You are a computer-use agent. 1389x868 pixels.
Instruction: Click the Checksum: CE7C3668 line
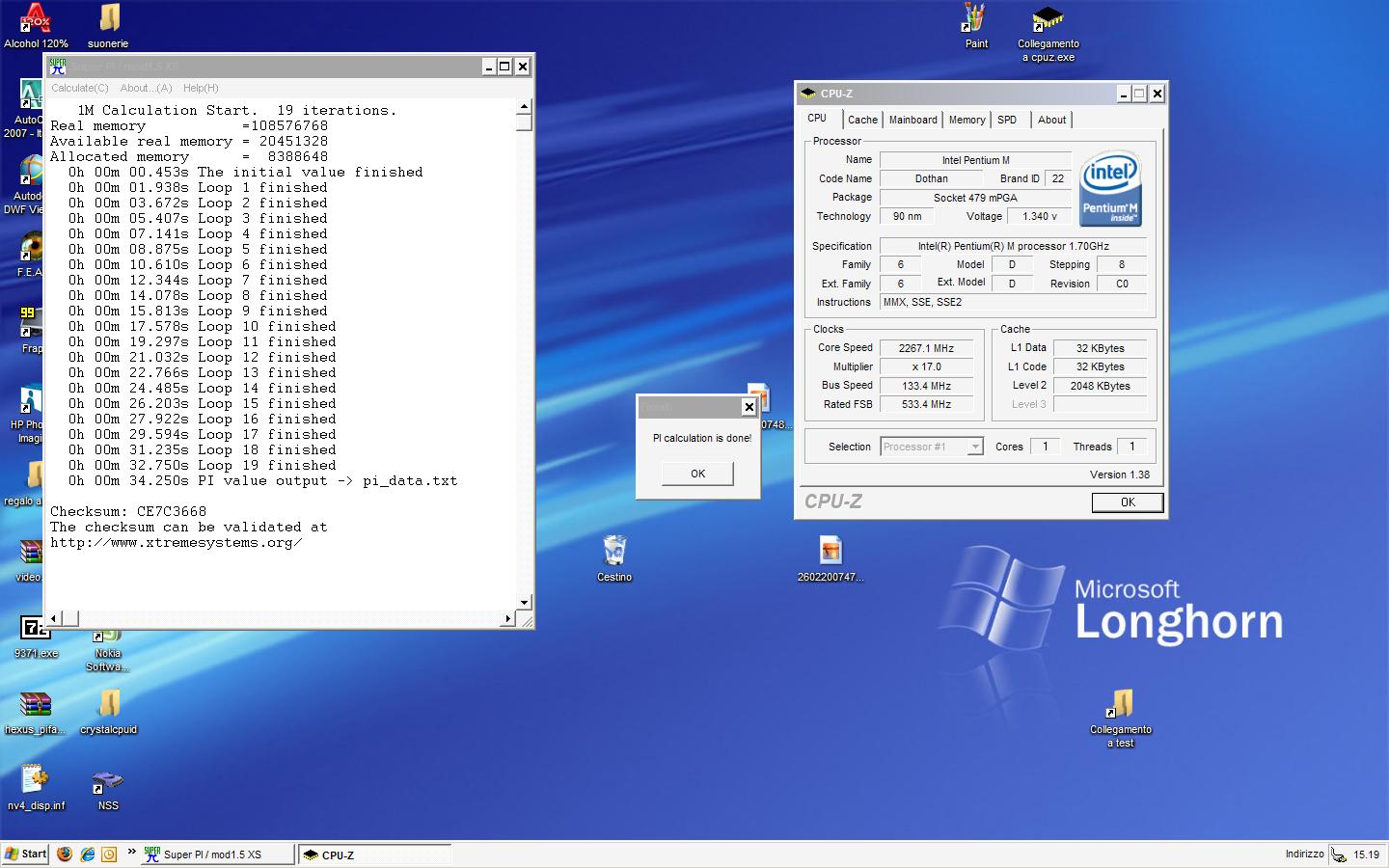128,511
